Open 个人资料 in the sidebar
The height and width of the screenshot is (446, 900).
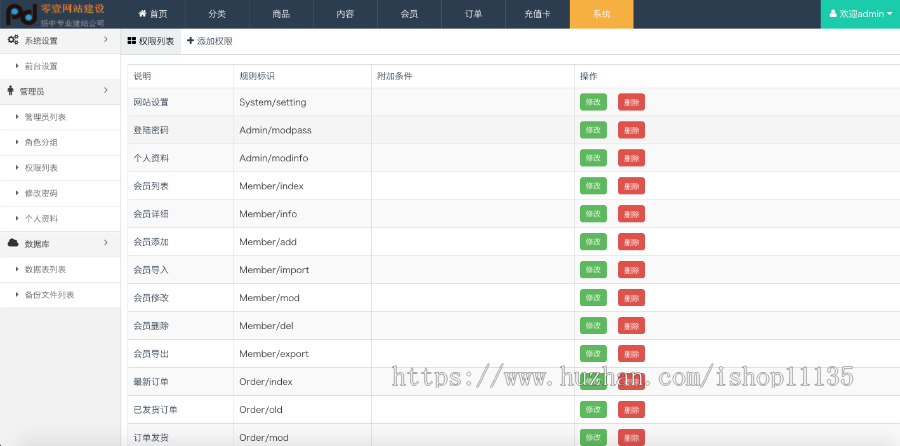tap(60, 219)
